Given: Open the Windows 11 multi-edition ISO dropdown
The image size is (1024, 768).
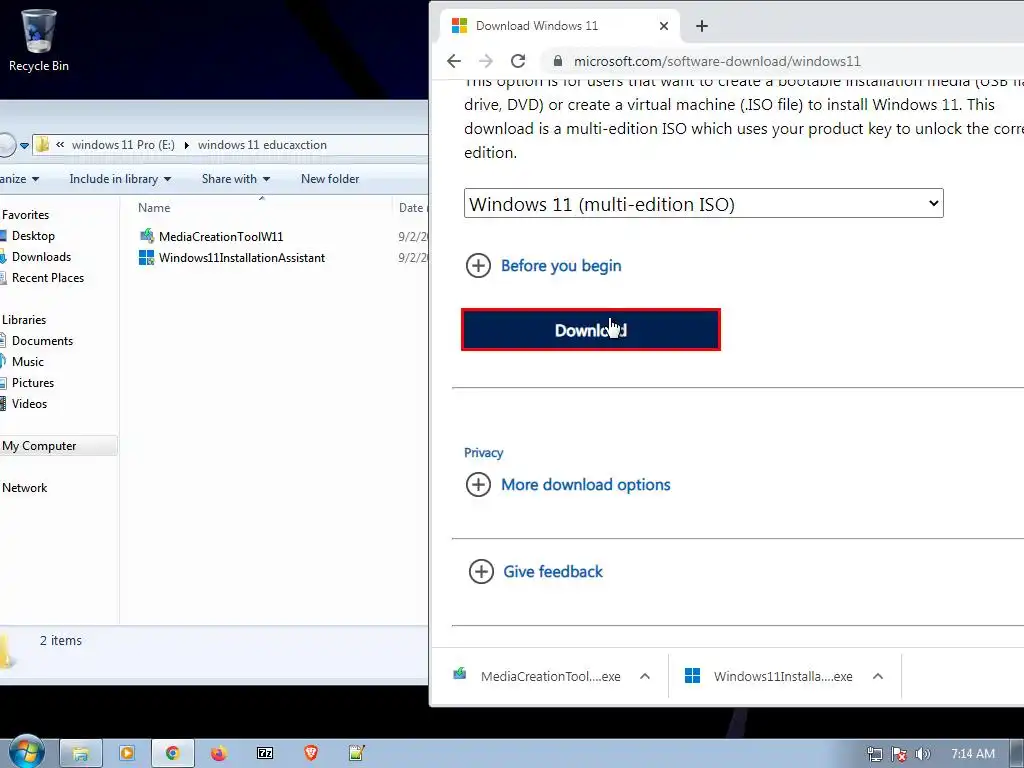Looking at the screenshot, I should pos(703,203).
